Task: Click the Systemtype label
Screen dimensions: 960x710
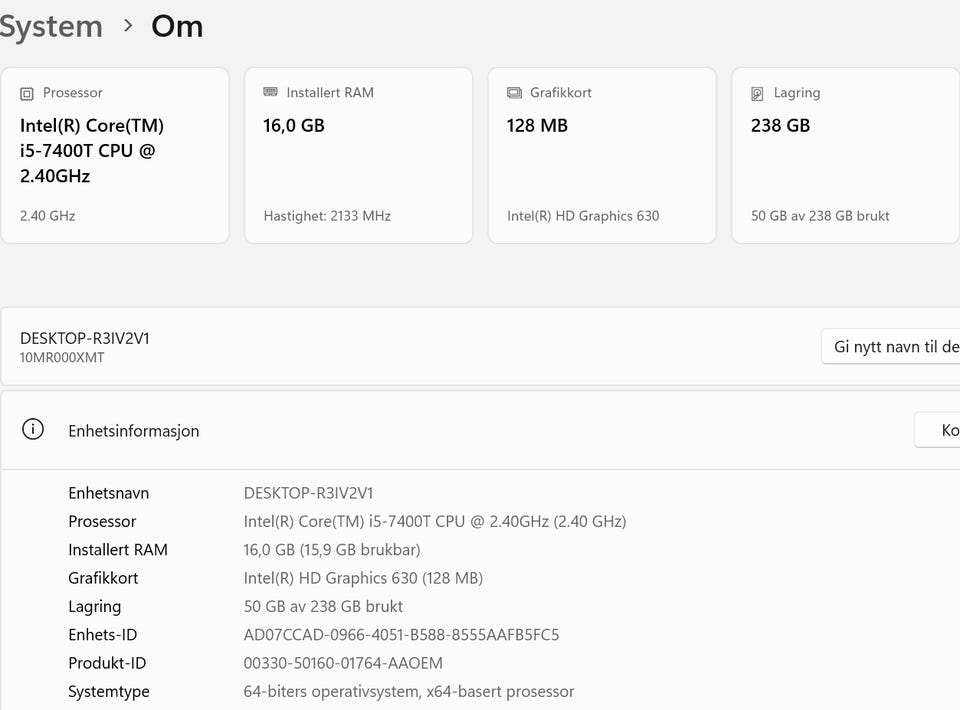Action: [108, 692]
